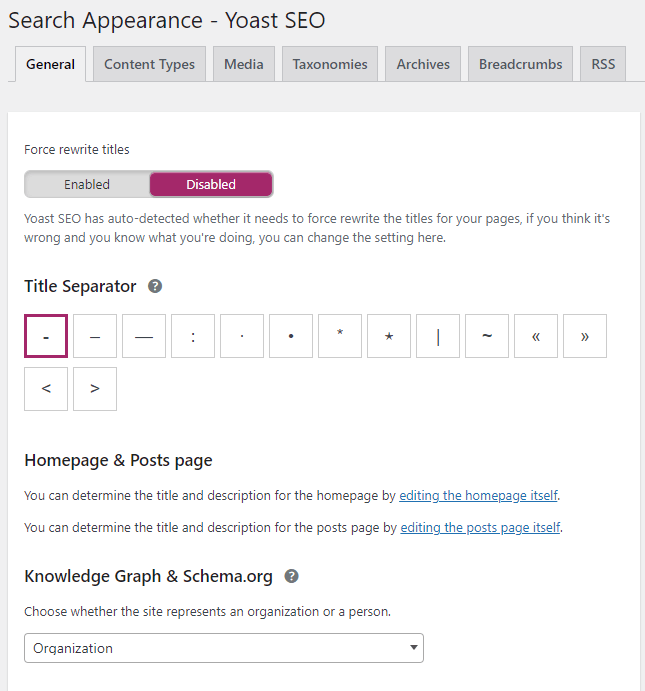Image resolution: width=645 pixels, height=691 pixels.
Task: Follow the editing the homepage itself link
Action: pos(478,496)
